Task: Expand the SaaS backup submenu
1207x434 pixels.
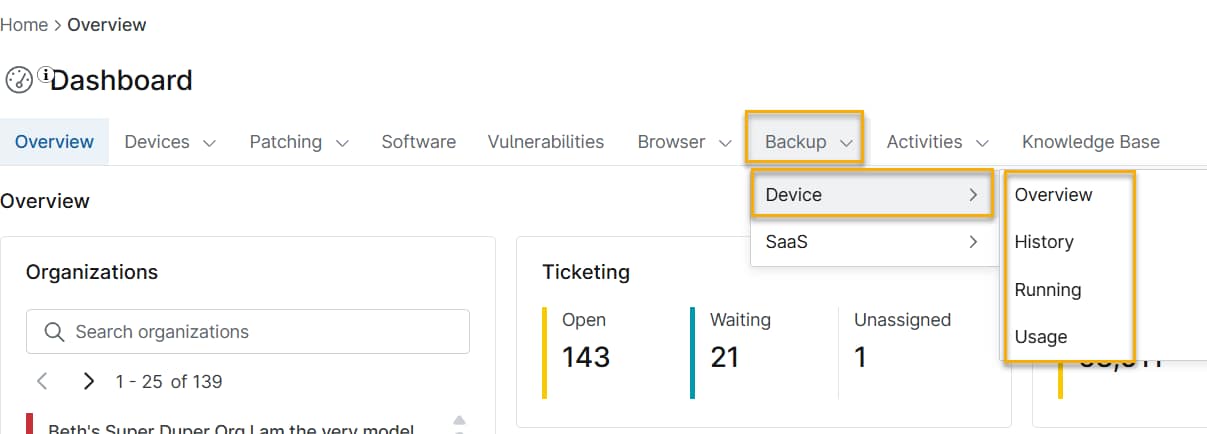Action: 872,242
